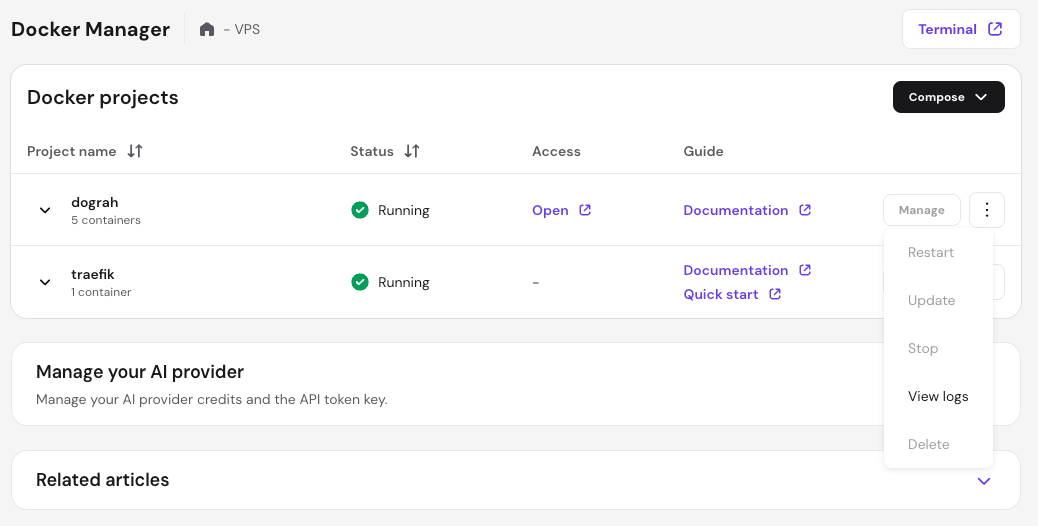The image size is (1038, 526).
Task: Open dograh Documentation link
Action: point(736,210)
